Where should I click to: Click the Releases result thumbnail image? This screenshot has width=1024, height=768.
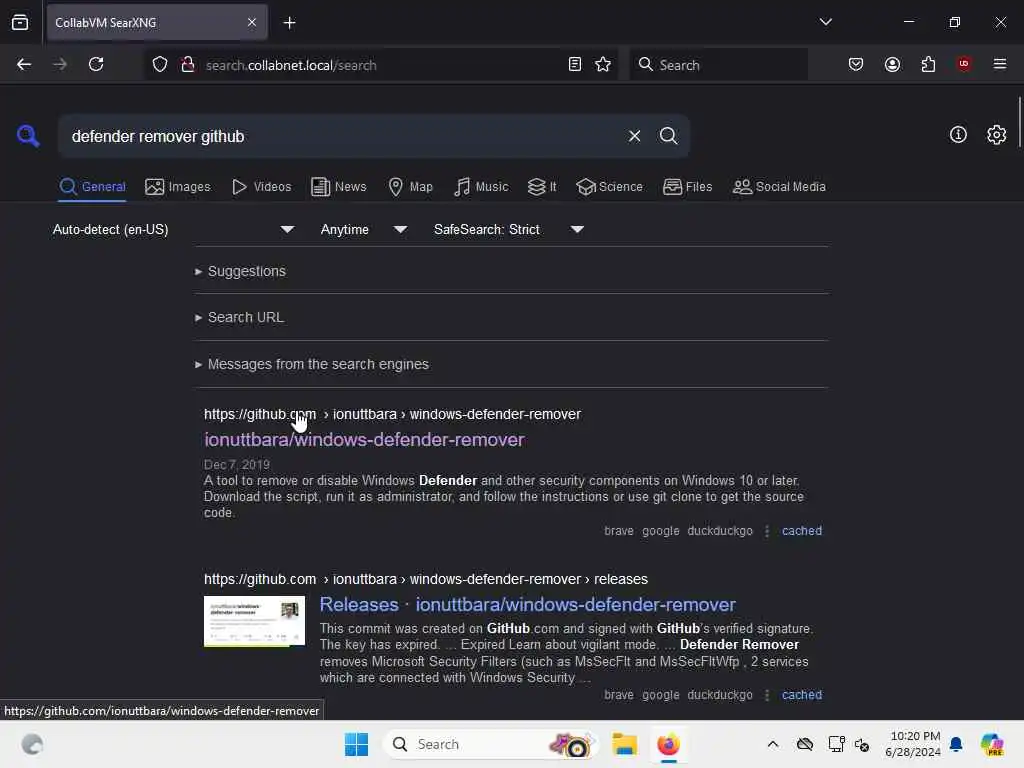click(x=254, y=621)
